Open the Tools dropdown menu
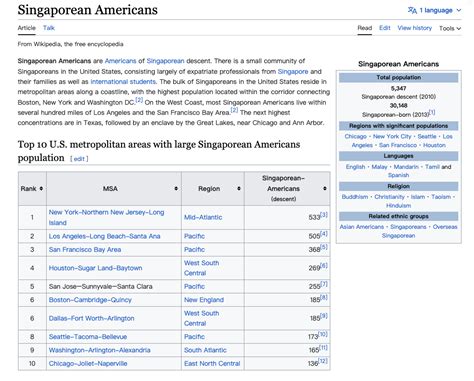 (450, 28)
